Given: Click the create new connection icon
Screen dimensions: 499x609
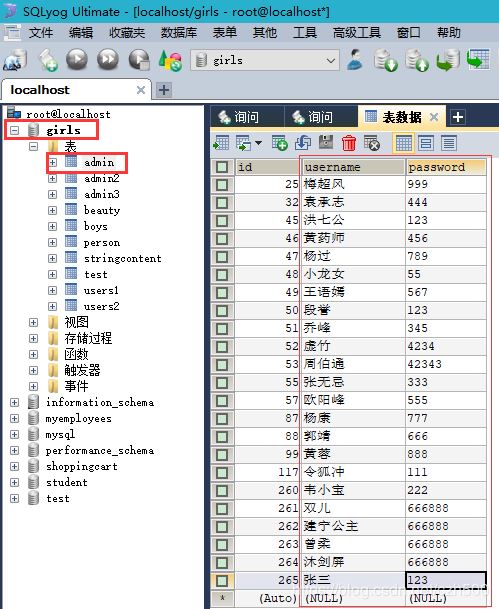Looking at the screenshot, I should [x=14, y=60].
